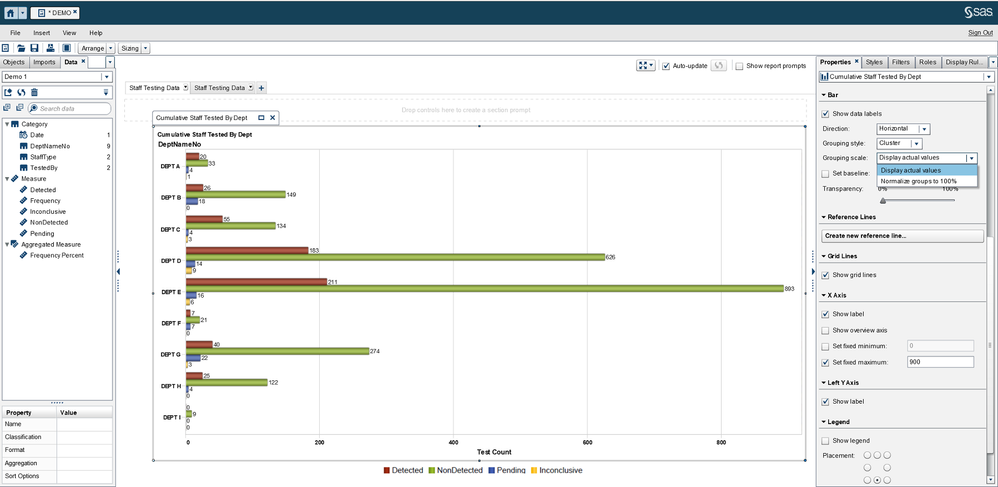Click the Date calendar item icon
Viewport: 998px width, 487px height.
pyautogui.click(x=24, y=135)
